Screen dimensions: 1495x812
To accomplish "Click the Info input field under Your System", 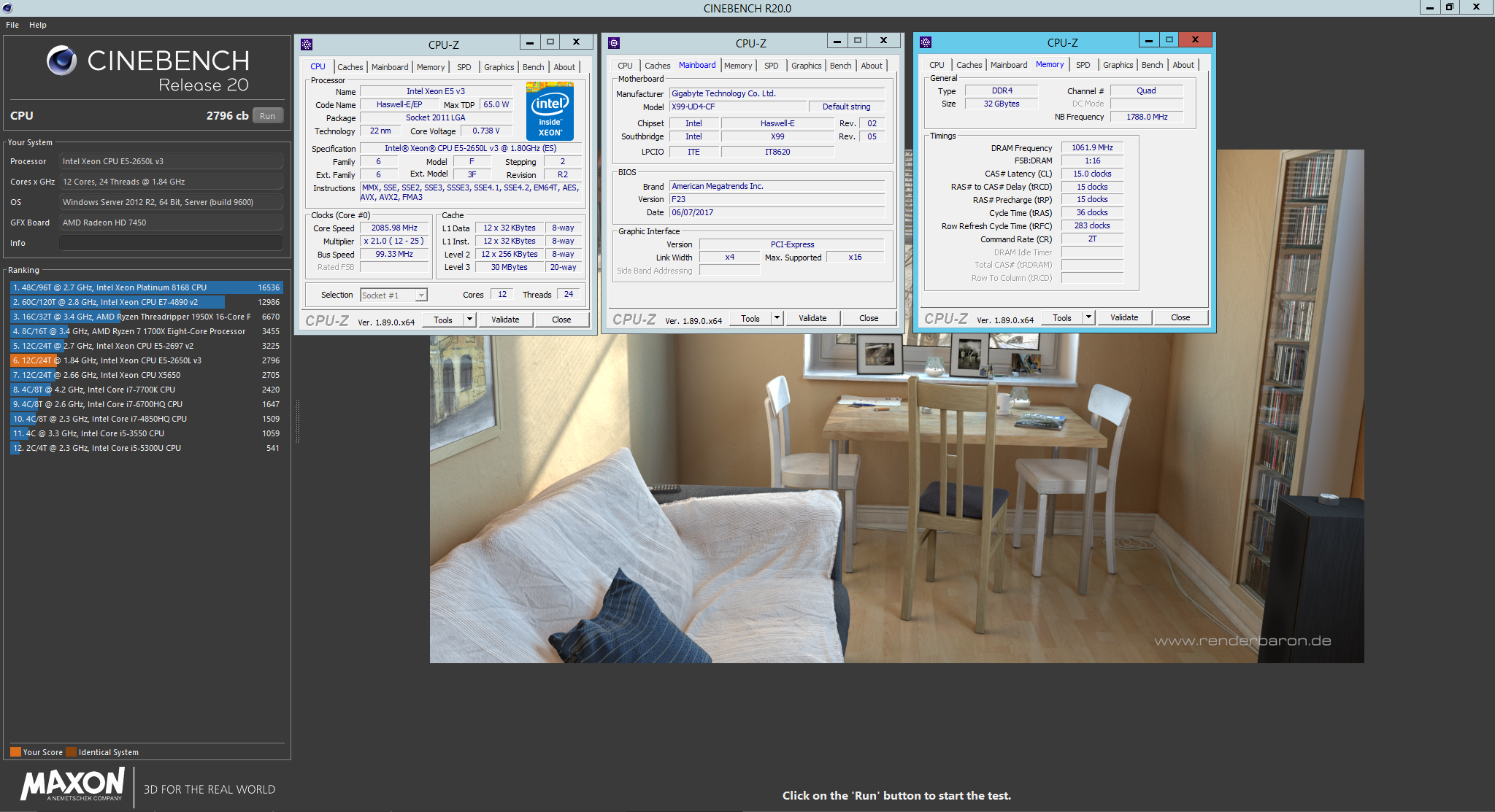I will (x=171, y=243).
